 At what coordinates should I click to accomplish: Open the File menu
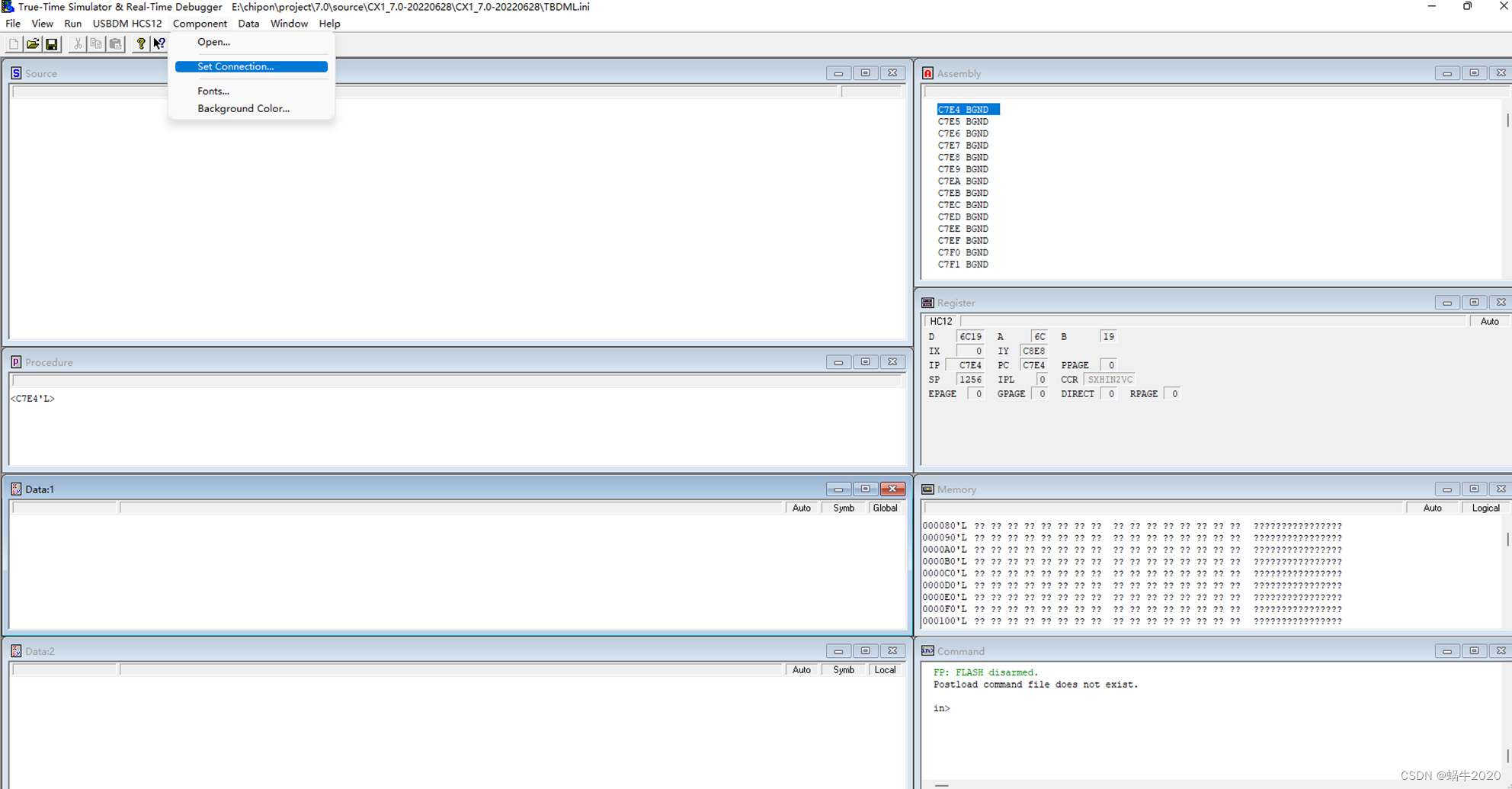(x=13, y=24)
